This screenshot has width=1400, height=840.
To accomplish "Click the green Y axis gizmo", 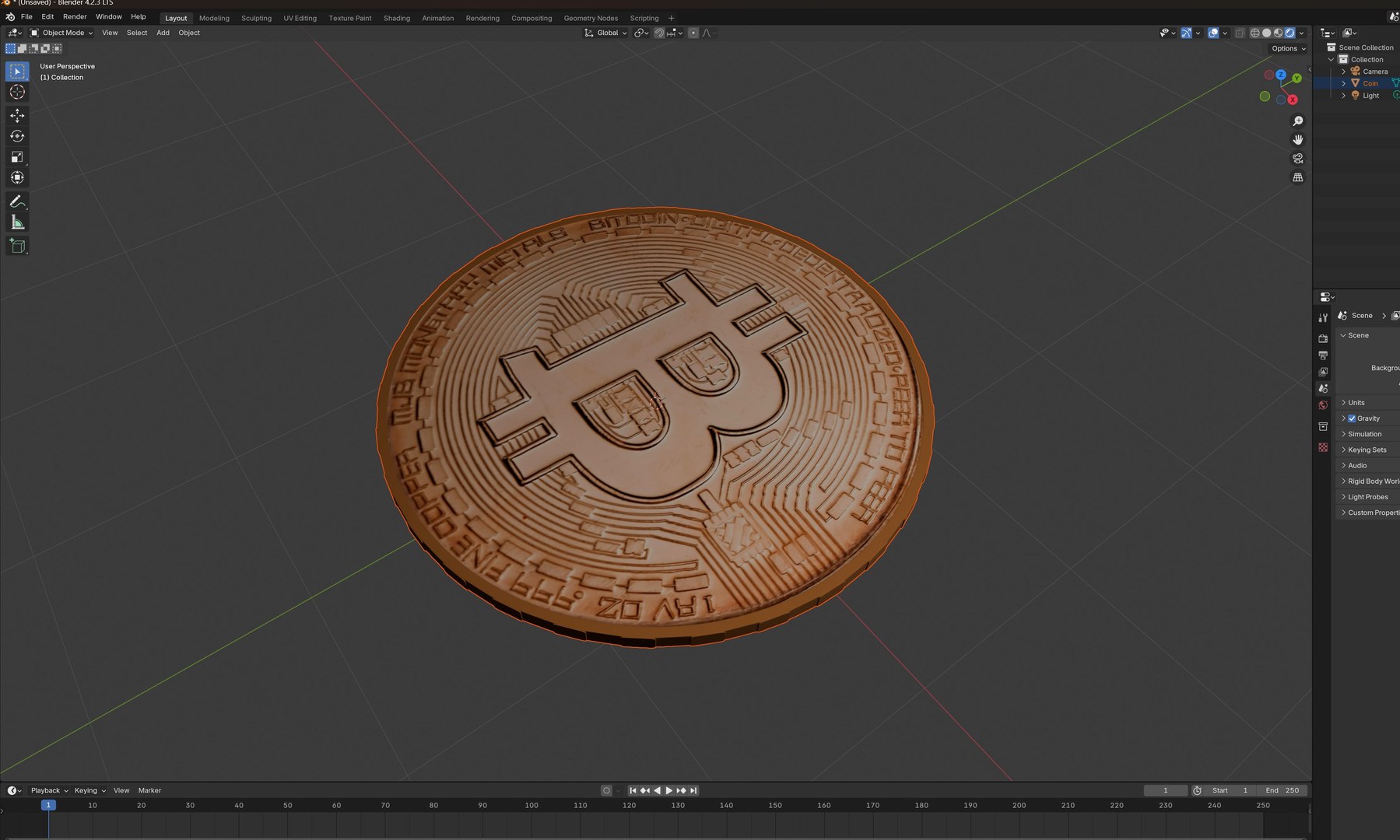I will click(x=1296, y=79).
